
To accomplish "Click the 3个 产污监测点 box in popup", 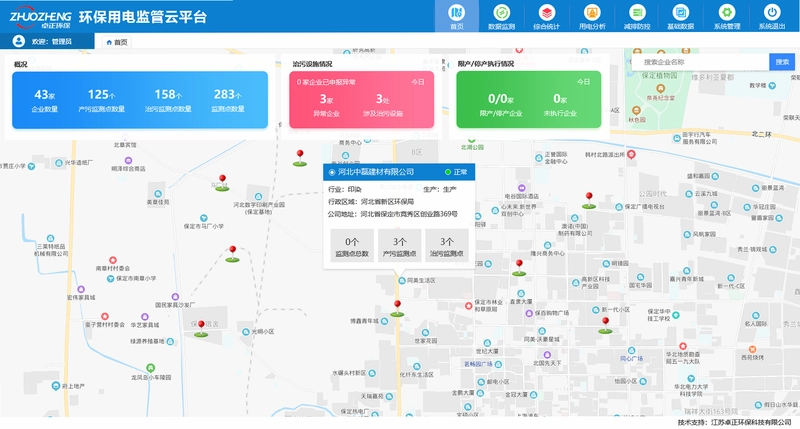I will [399, 245].
